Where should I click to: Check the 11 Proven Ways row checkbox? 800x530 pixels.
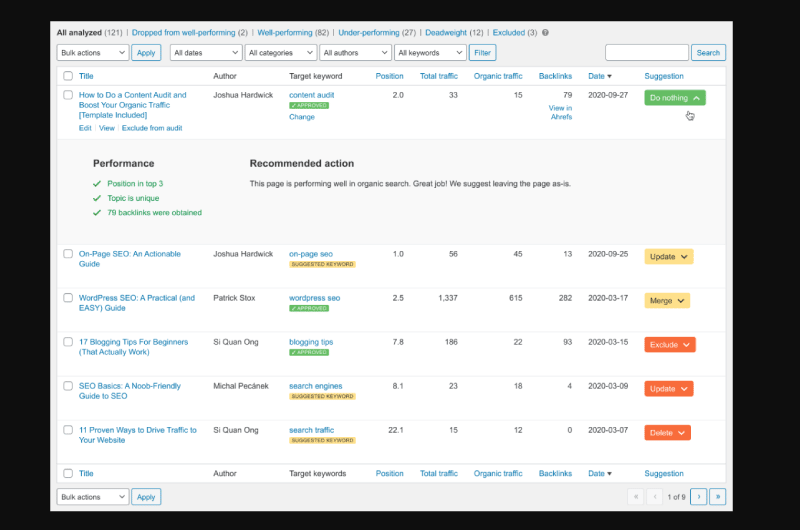68,430
